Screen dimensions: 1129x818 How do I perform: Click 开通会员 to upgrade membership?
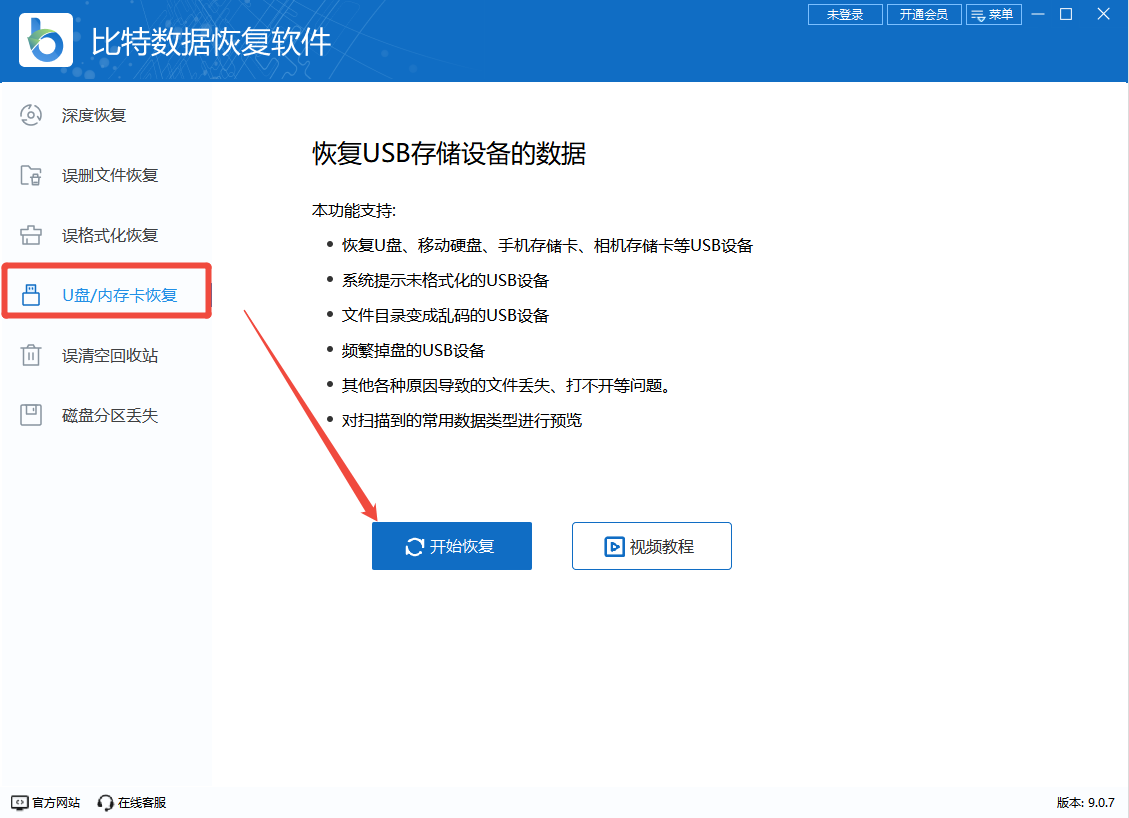coord(924,14)
